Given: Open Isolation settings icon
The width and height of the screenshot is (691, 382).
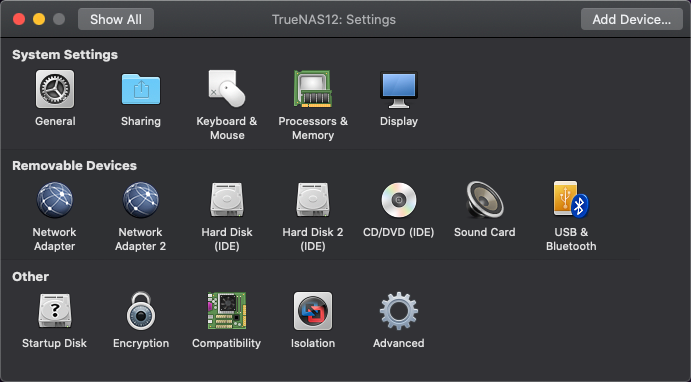Looking at the screenshot, I should (x=313, y=311).
